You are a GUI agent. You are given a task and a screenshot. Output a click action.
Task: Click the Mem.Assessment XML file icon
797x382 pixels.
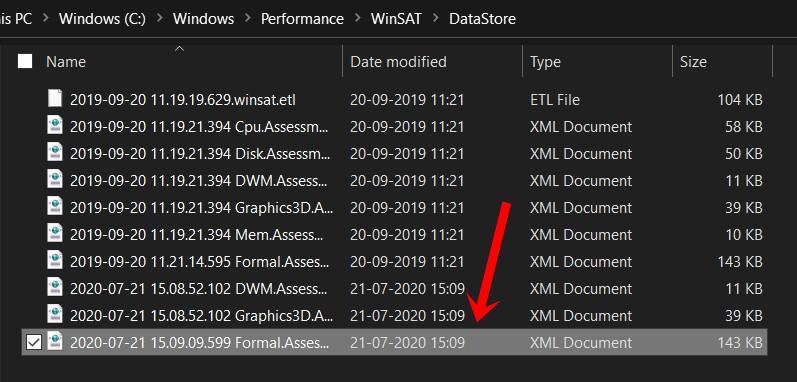click(x=55, y=233)
